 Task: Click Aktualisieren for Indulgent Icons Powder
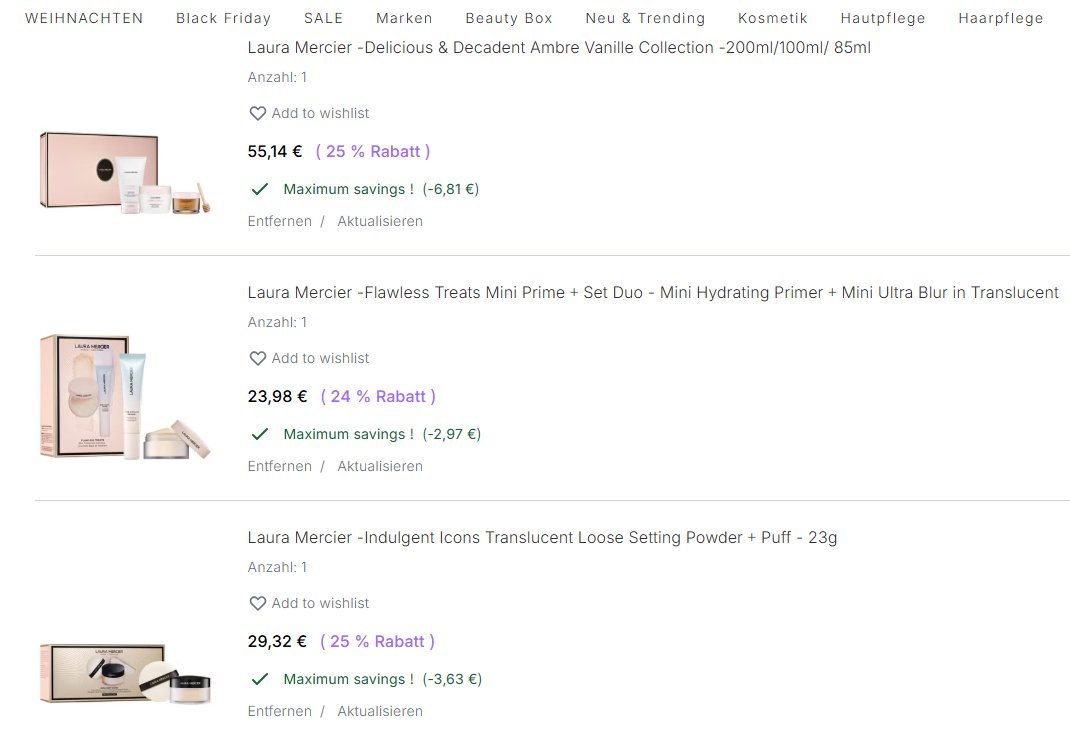tap(380, 711)
